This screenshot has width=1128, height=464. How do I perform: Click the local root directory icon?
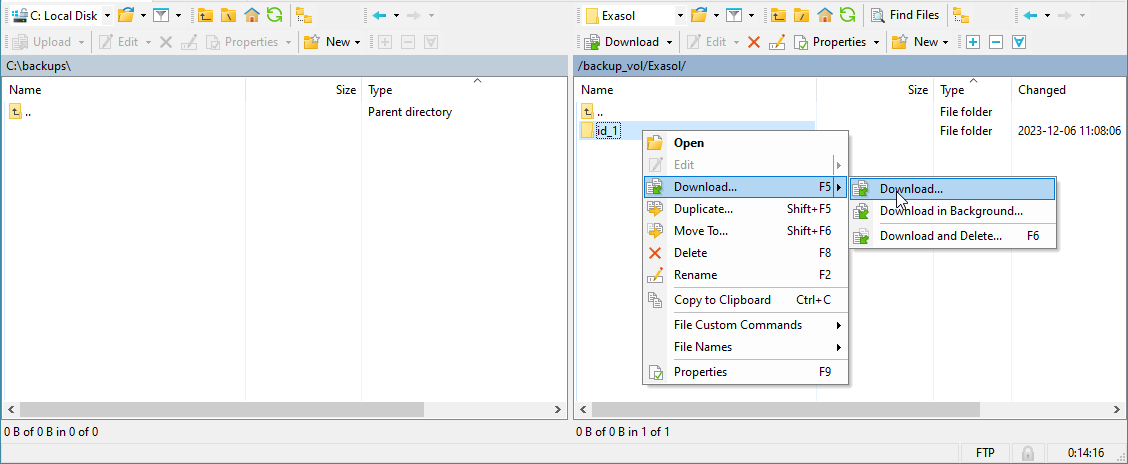pyautogui.click(x=229, y=15)
